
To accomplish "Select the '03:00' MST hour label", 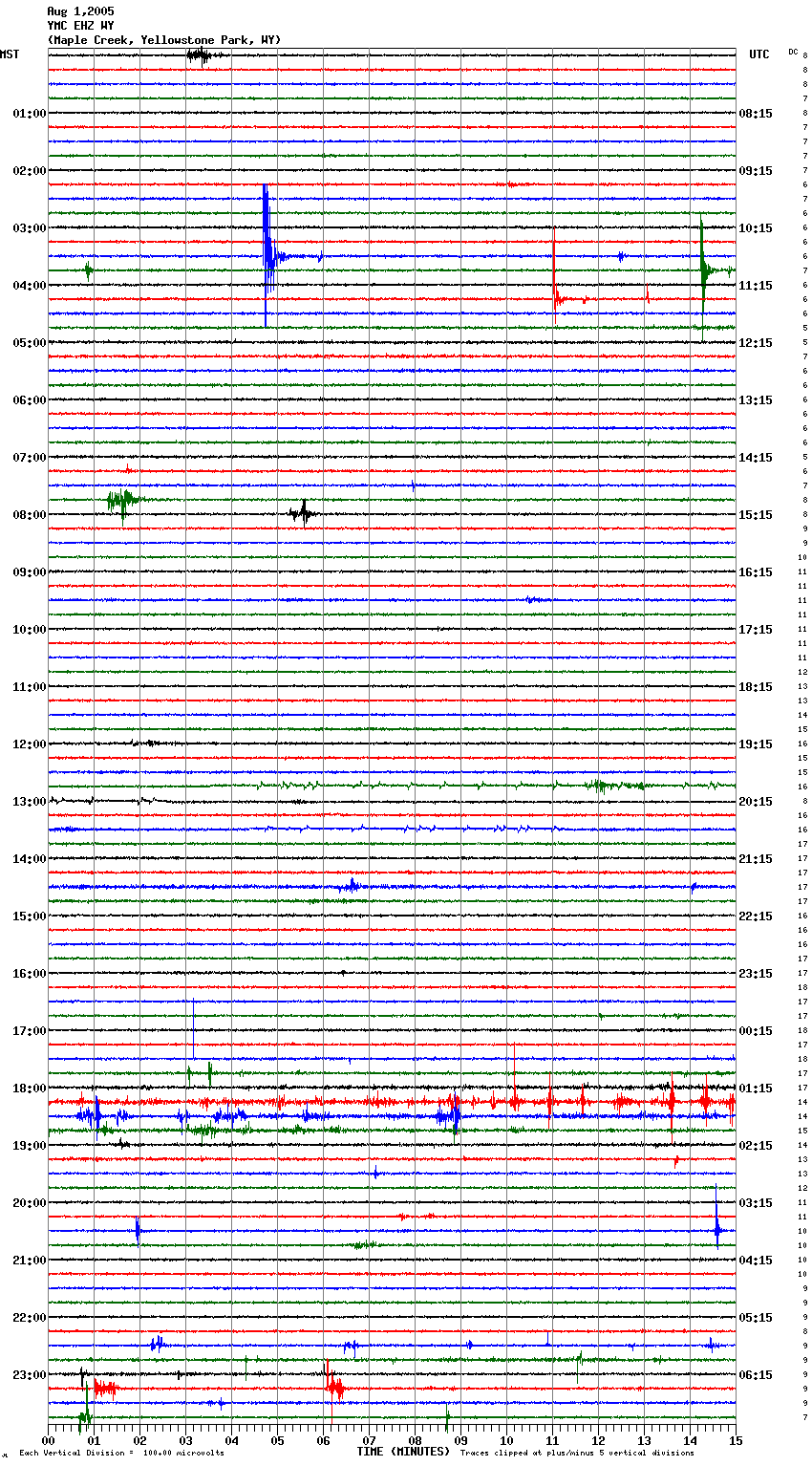I will [x=30, y=228].
